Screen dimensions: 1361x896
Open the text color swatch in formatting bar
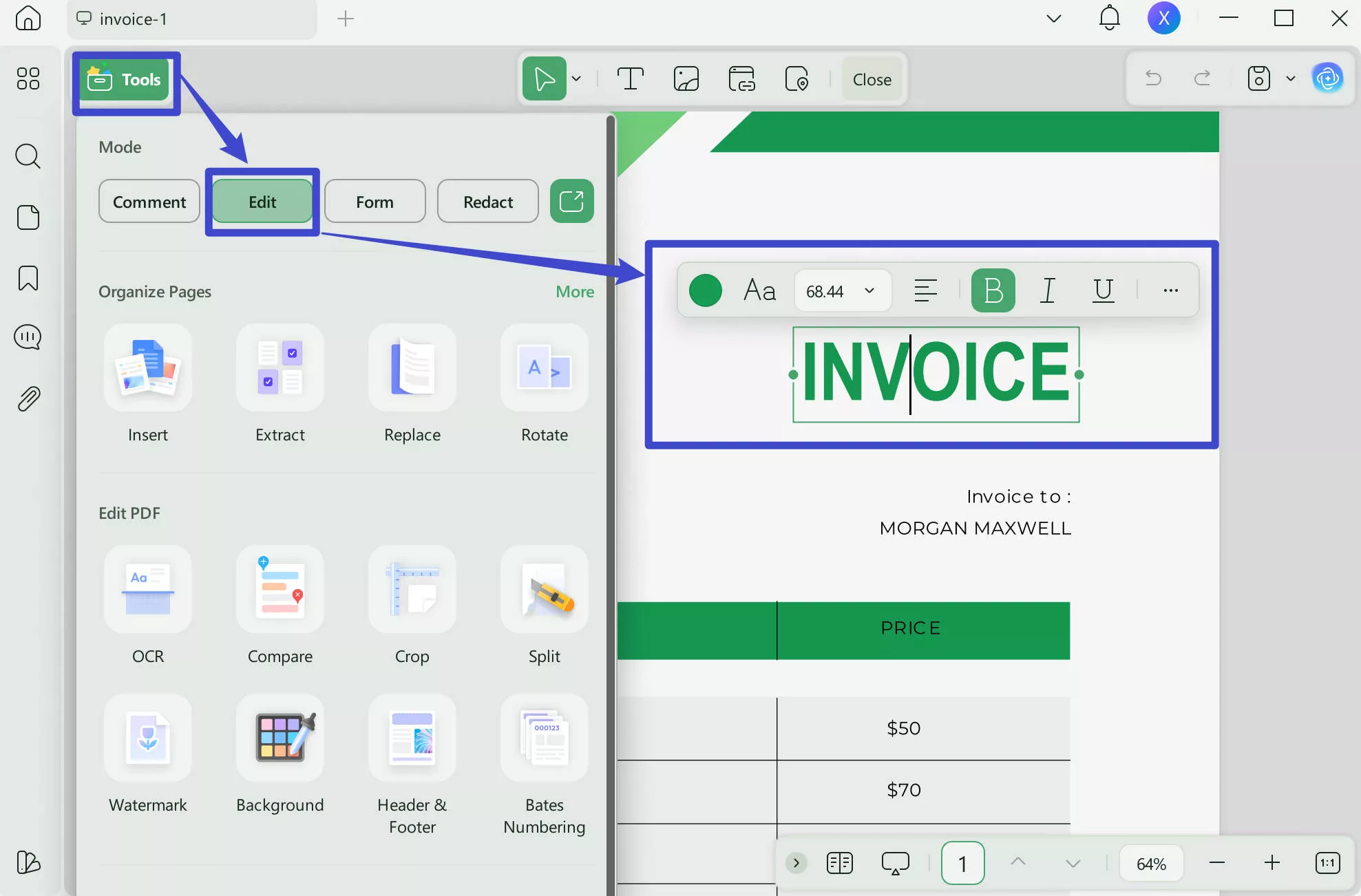click(x=705, y=290)
